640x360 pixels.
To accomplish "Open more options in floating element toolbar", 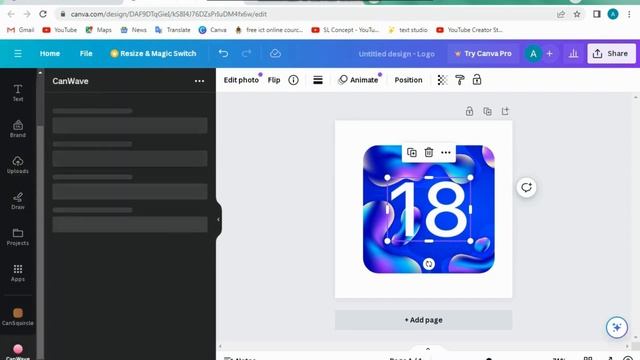I will pos(446,152).
